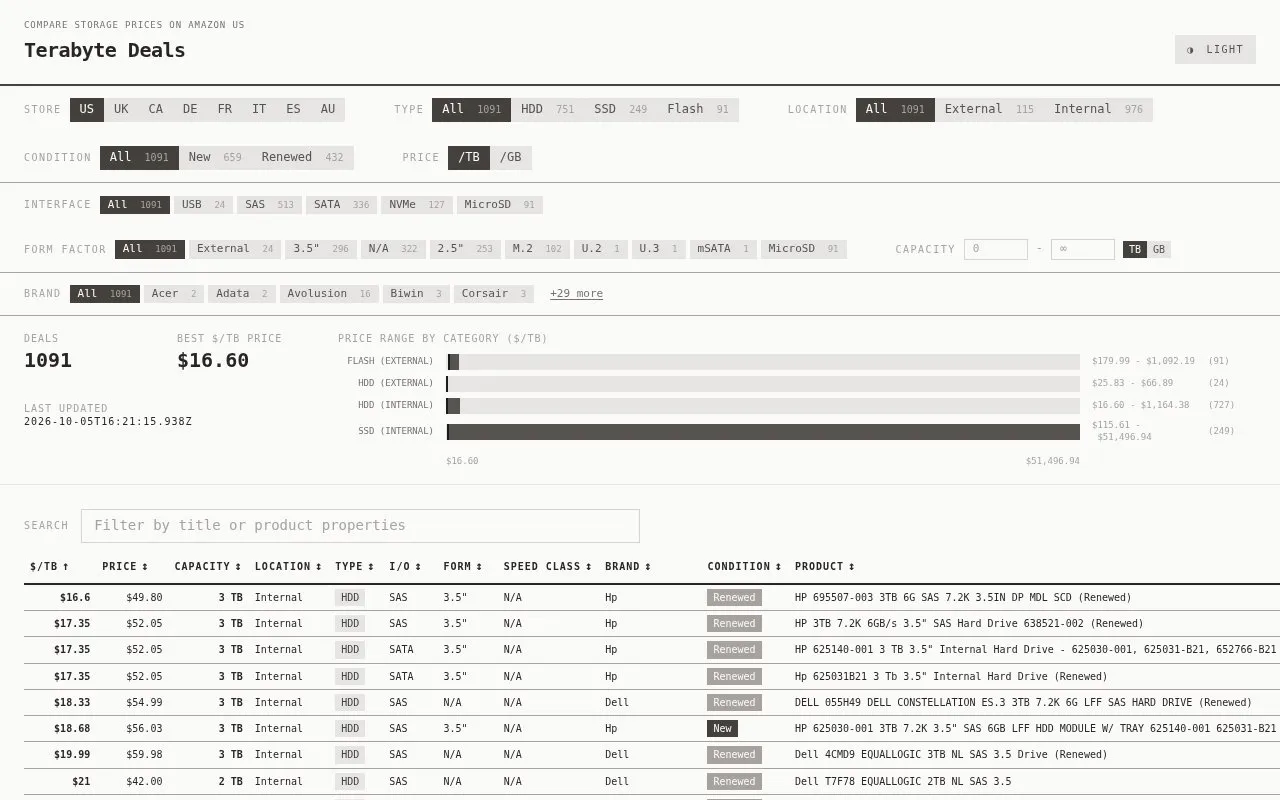Filter type by HDD
The width and height of the screenshot is (1280, 800).
pyautogui.click(x=547, y=110)
